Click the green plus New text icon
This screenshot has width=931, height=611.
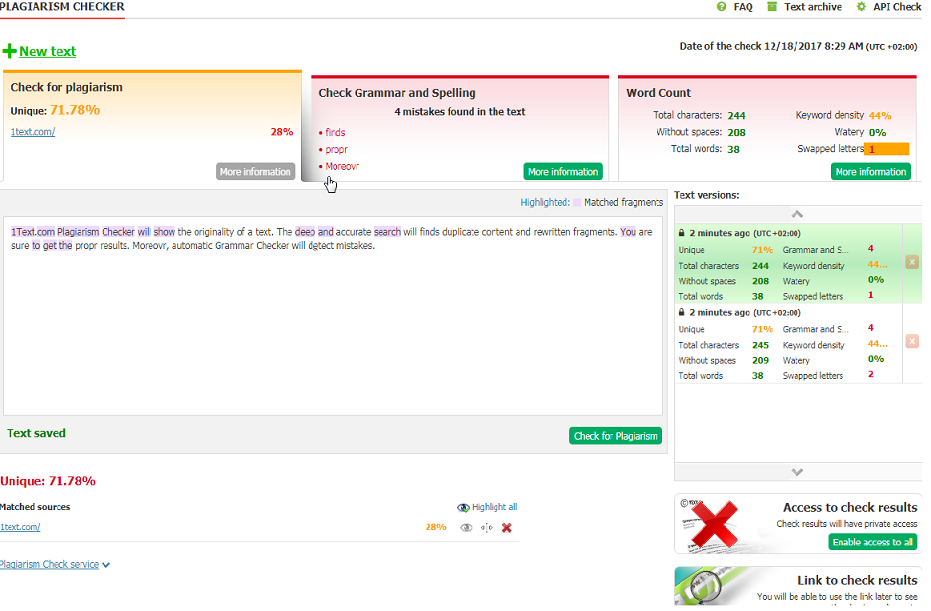point(9,51)
